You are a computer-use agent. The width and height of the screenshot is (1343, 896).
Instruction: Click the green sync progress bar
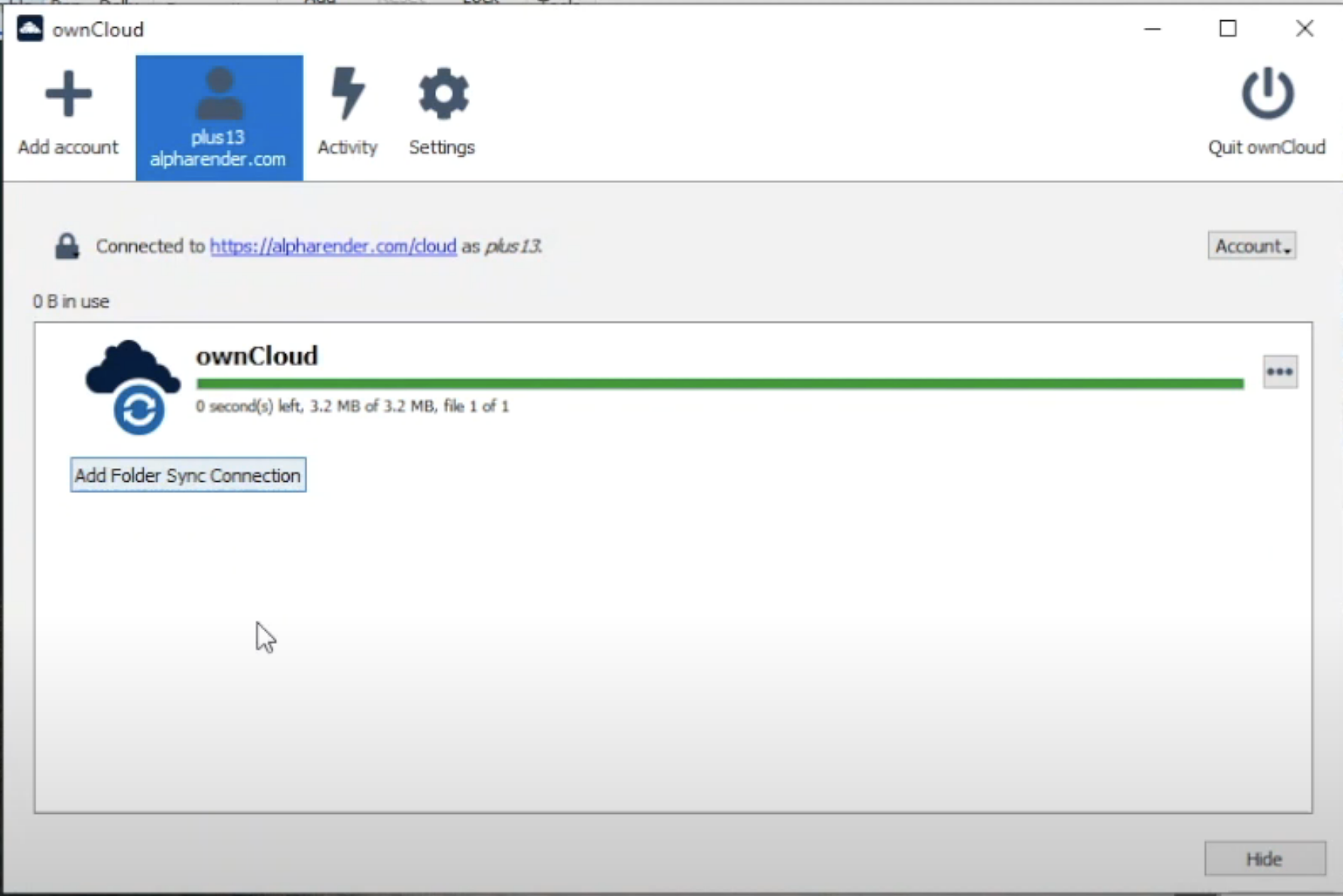[720, 384]
